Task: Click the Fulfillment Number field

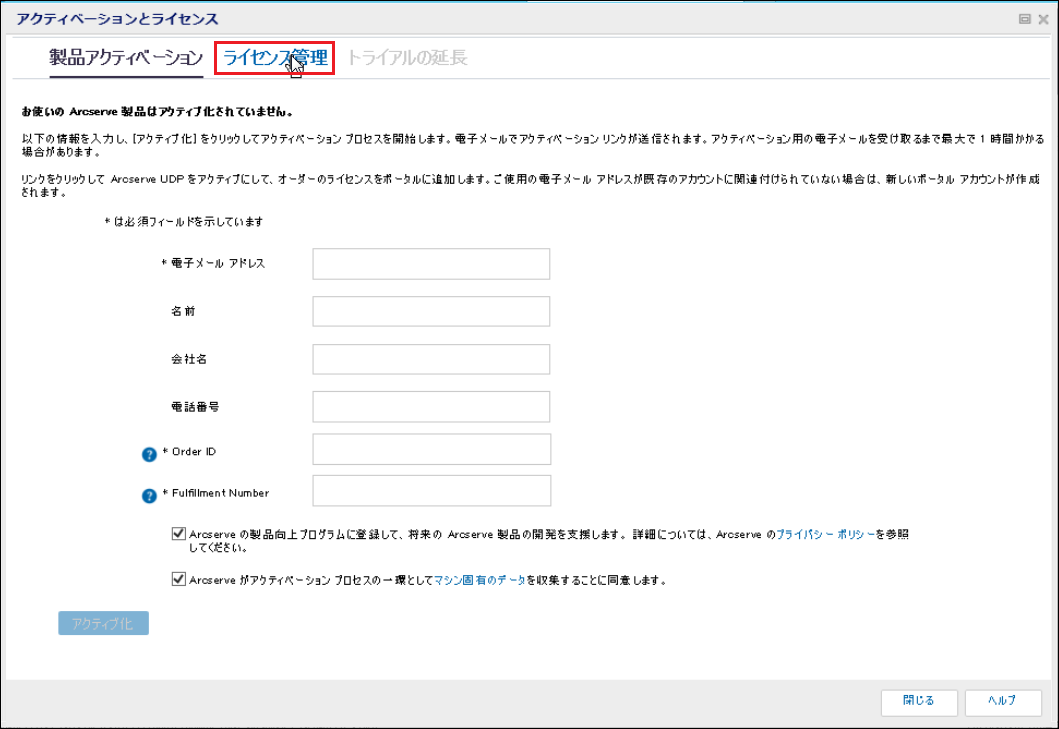Action: (x=432, y=491)
